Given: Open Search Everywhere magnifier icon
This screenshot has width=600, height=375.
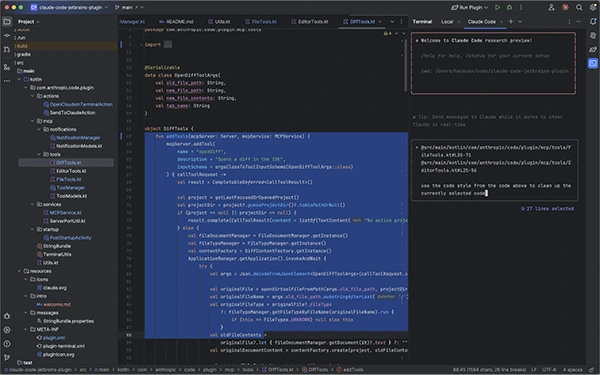Looking at the screenshot, I should pyautogui.click(x=579, y=7).
